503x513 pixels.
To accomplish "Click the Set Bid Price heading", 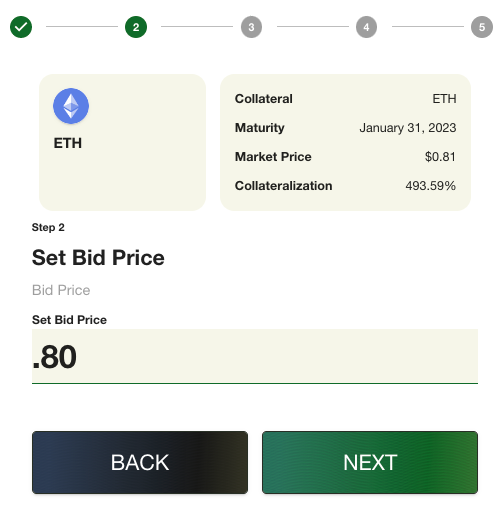I will click(98, 258).
